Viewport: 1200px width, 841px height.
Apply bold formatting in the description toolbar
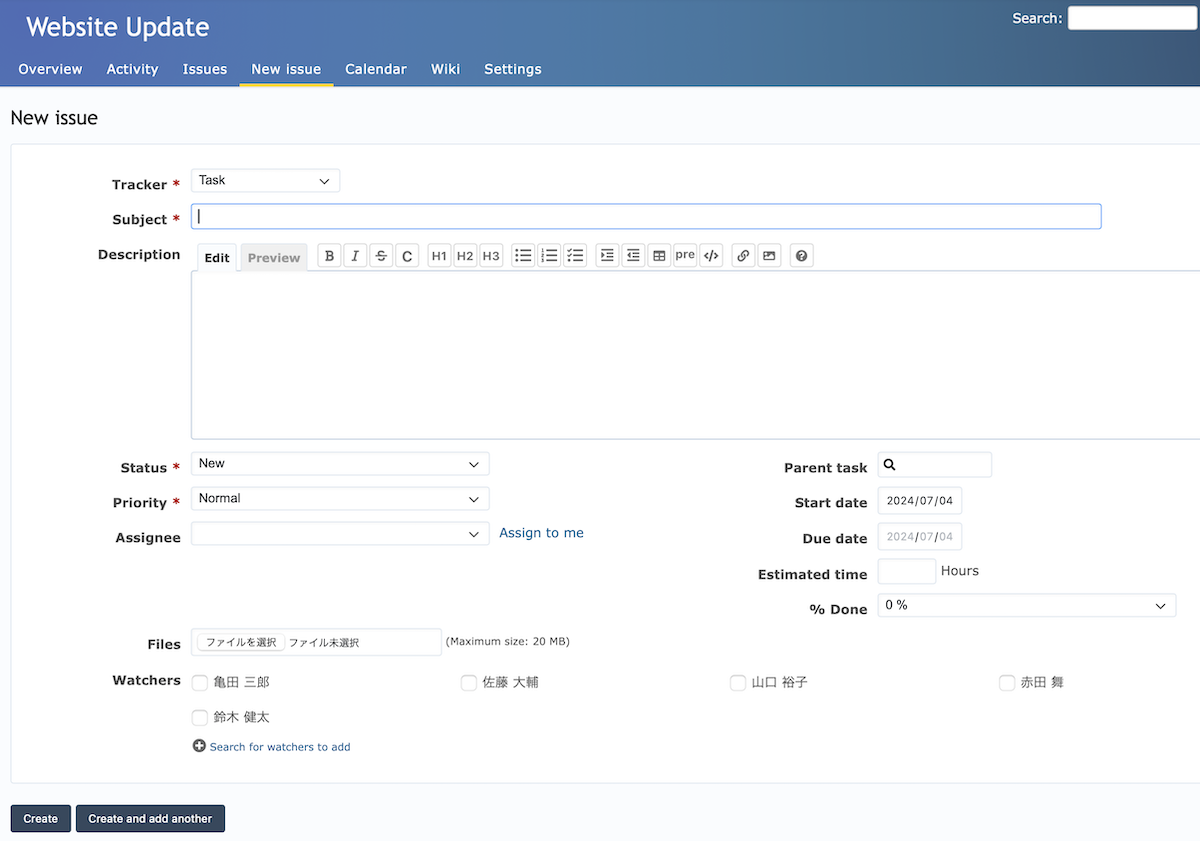click(329, 255)
